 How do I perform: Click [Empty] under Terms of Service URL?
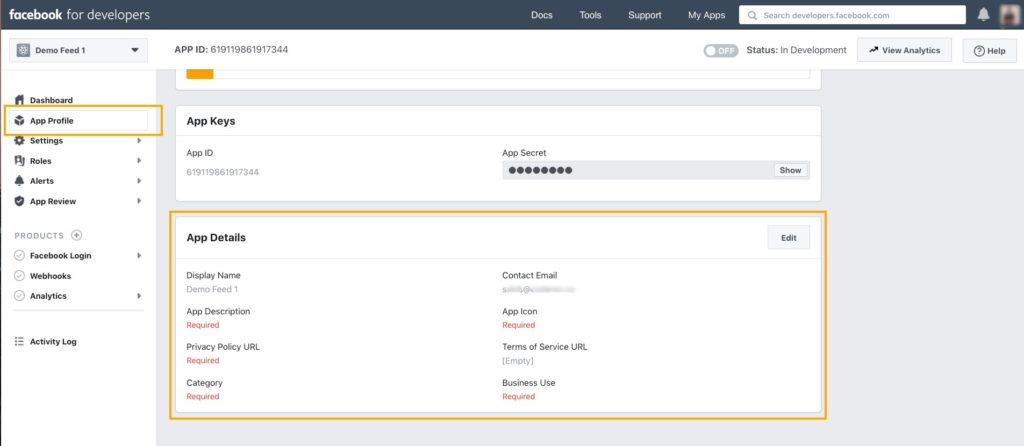pyautogui.click(x=518, y=360)
